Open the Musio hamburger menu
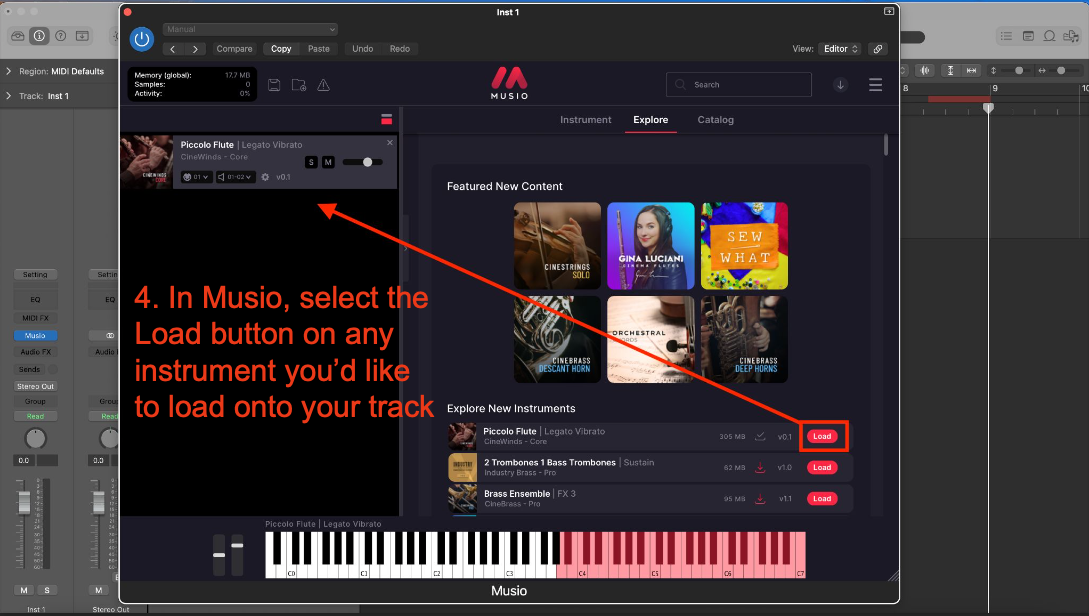This screenshot has height=616, width=1089. (x=875, y=85)
